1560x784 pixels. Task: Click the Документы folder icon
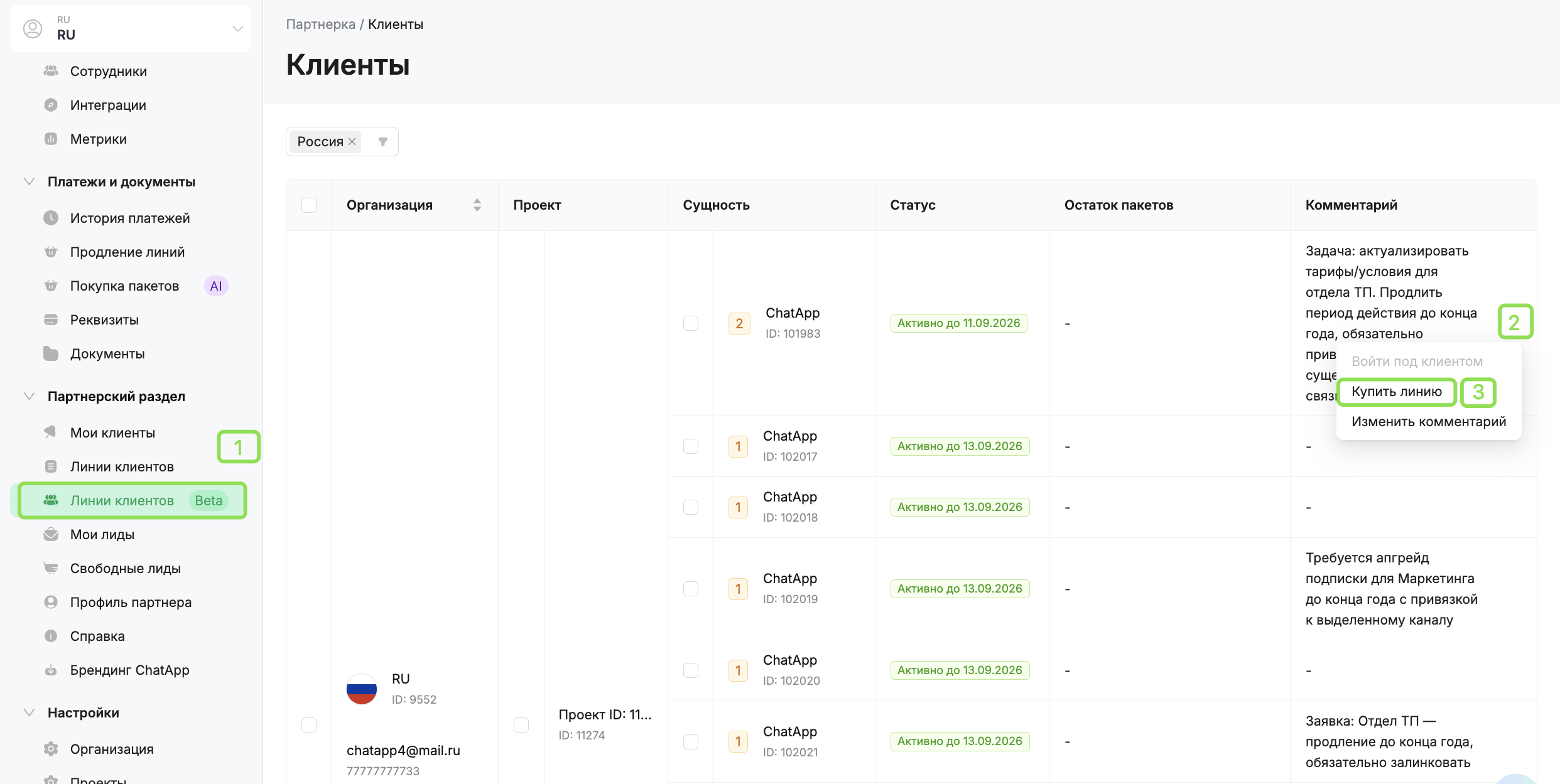tap(51, 353)
